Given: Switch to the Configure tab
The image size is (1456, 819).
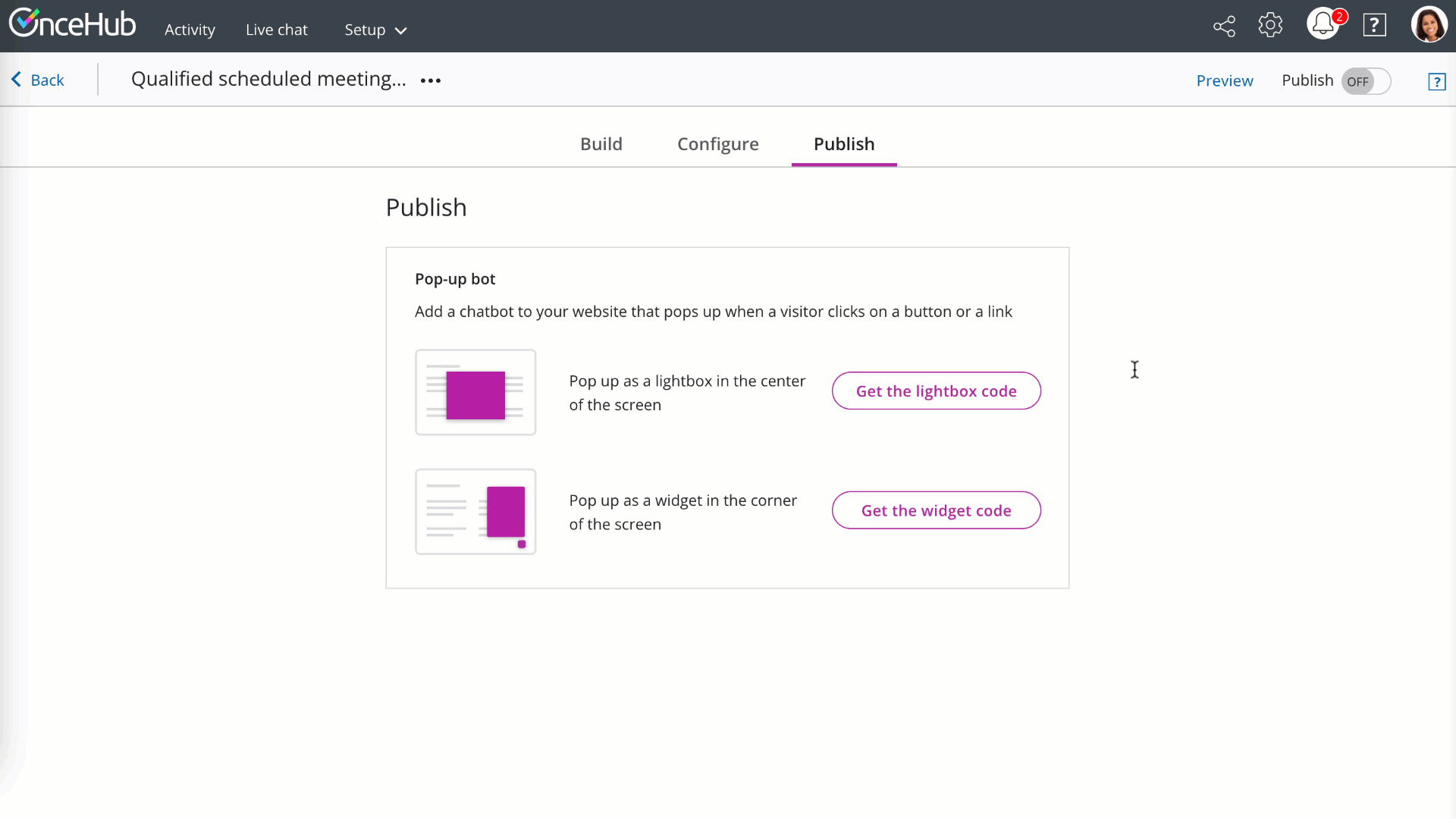Looking at the screenshot, I should click(x=717, y=144).
